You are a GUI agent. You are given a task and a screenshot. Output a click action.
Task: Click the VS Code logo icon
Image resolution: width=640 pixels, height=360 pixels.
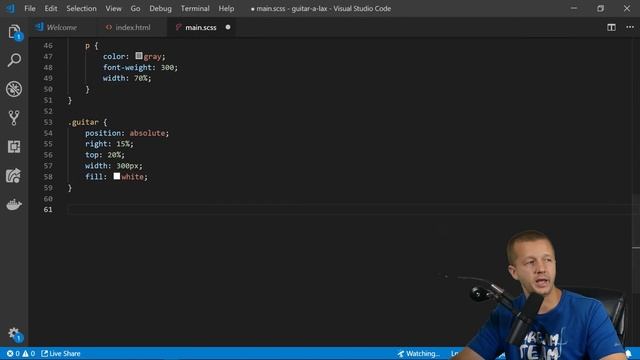pyautogui.click(x=10, y=8)
